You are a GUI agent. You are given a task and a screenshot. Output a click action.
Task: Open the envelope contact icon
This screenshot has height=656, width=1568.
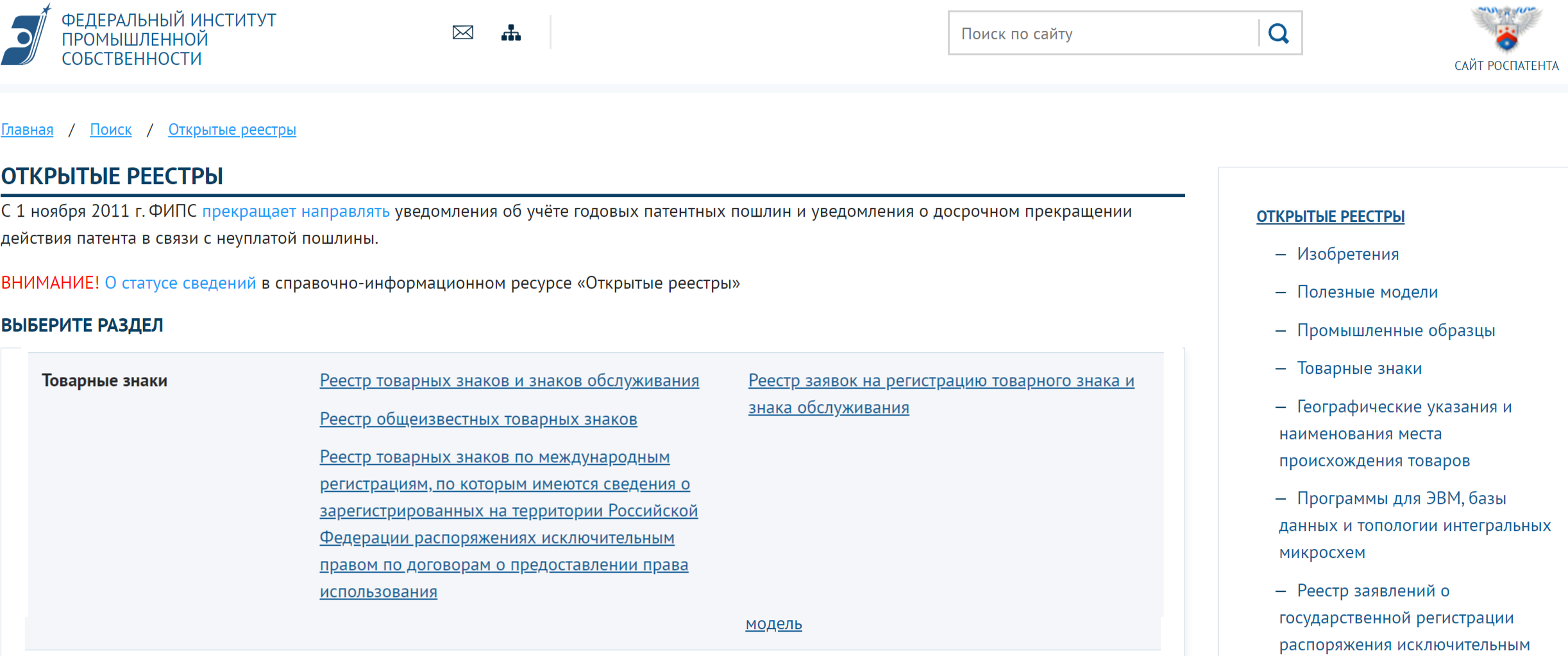coord(462,32)
